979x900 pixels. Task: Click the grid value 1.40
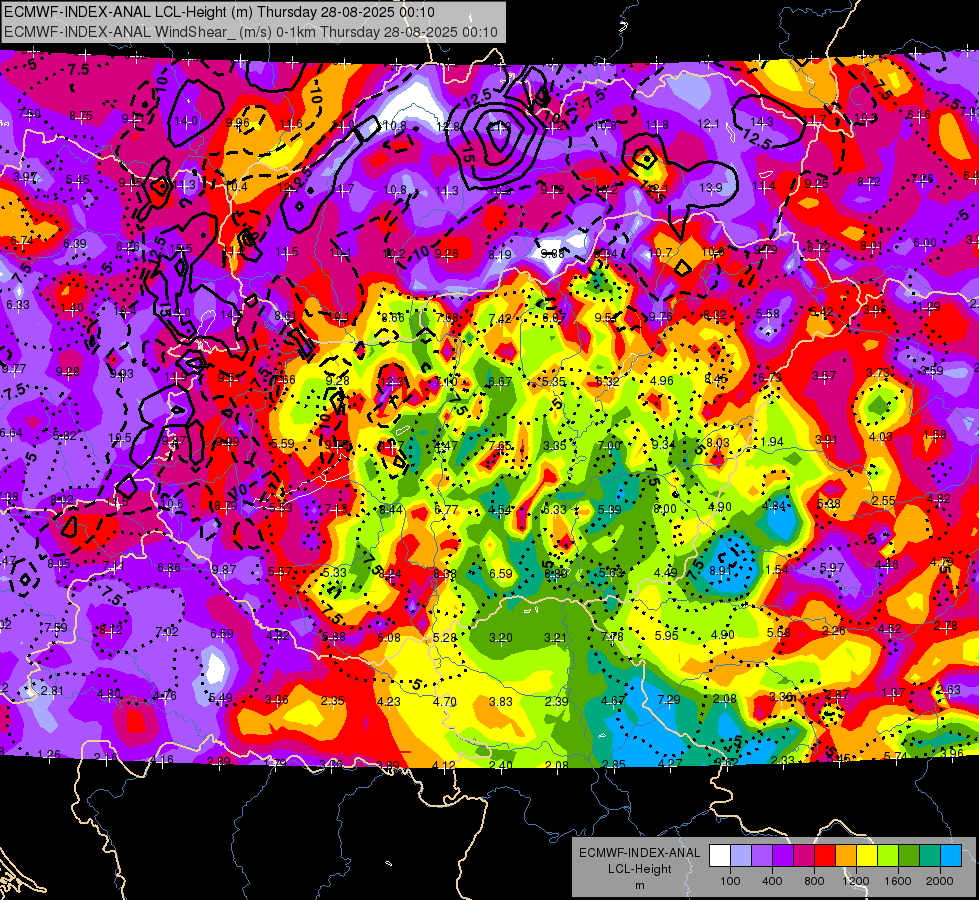click(72, 308)
